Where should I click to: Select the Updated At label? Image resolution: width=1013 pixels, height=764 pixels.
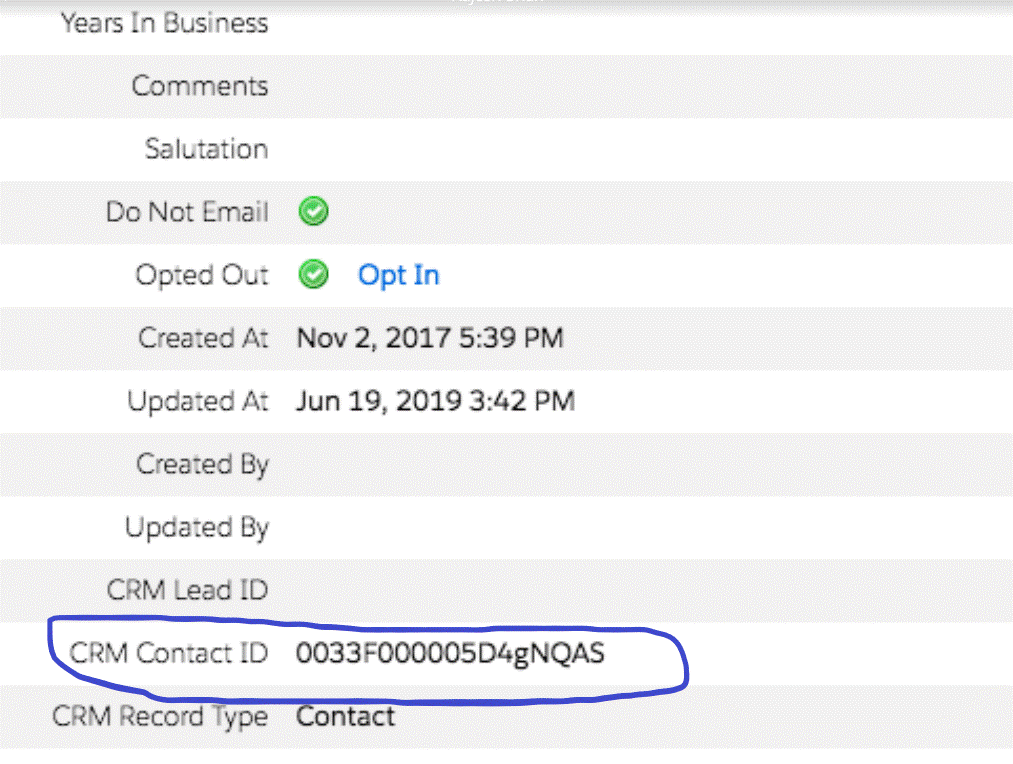(x=197, y=401)
